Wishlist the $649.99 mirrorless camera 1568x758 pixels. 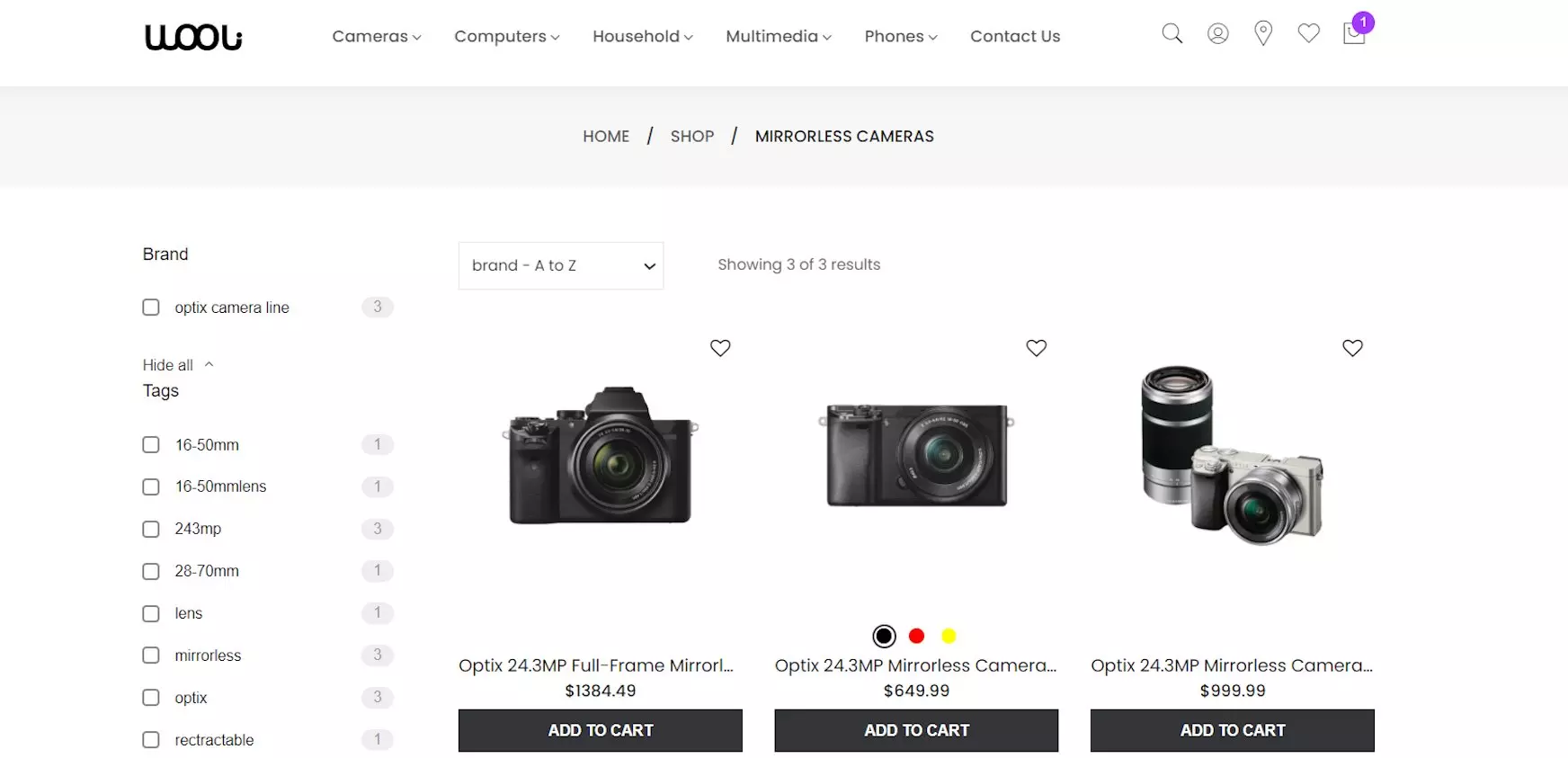[1036, 348]
